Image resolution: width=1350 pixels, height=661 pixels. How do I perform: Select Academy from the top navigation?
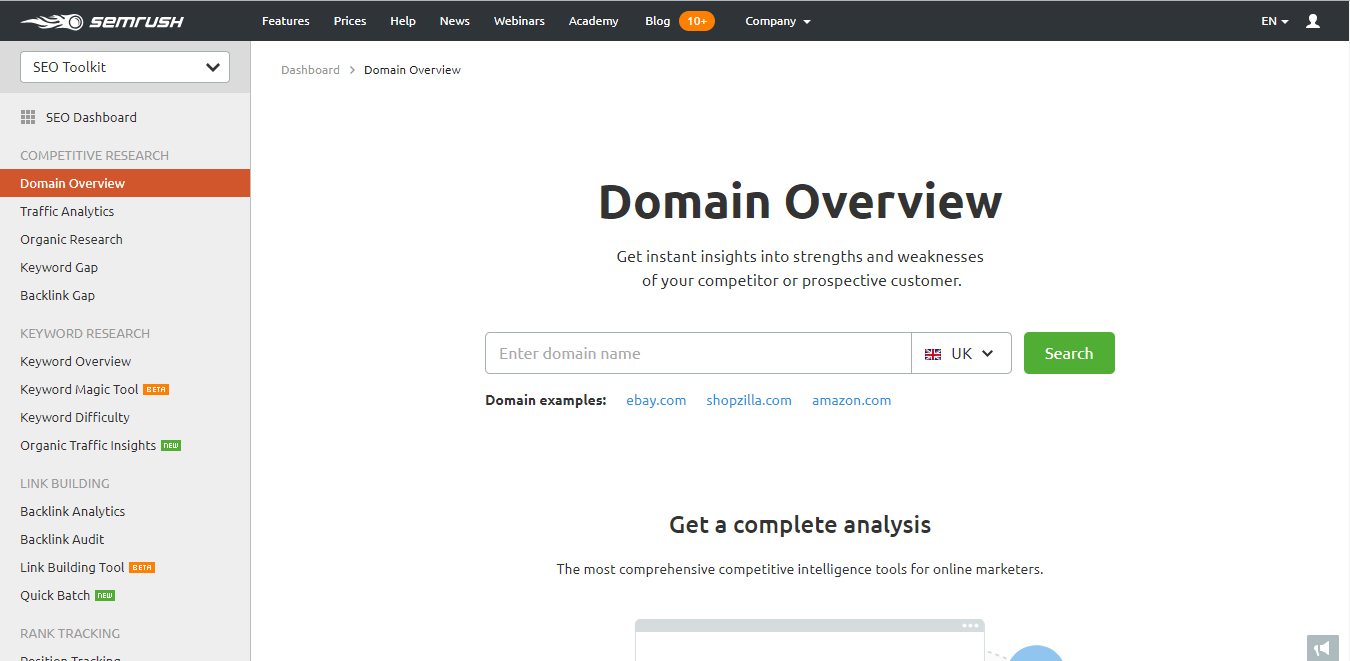coord(593,20)
